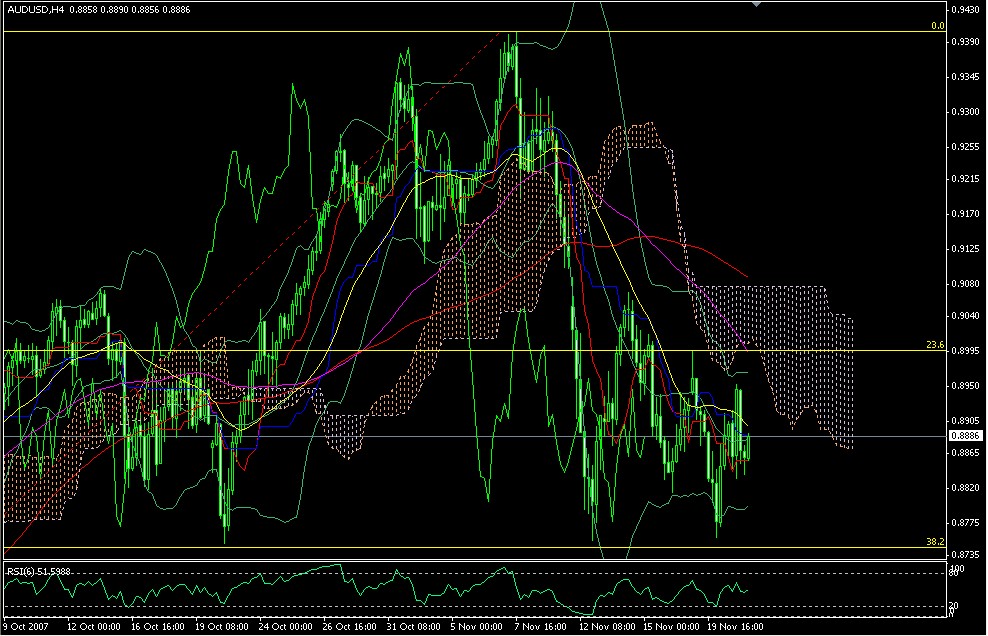Click the 19 Oct 08:00 time label
This screenshot has width=988, height=636.
point(222,627)
